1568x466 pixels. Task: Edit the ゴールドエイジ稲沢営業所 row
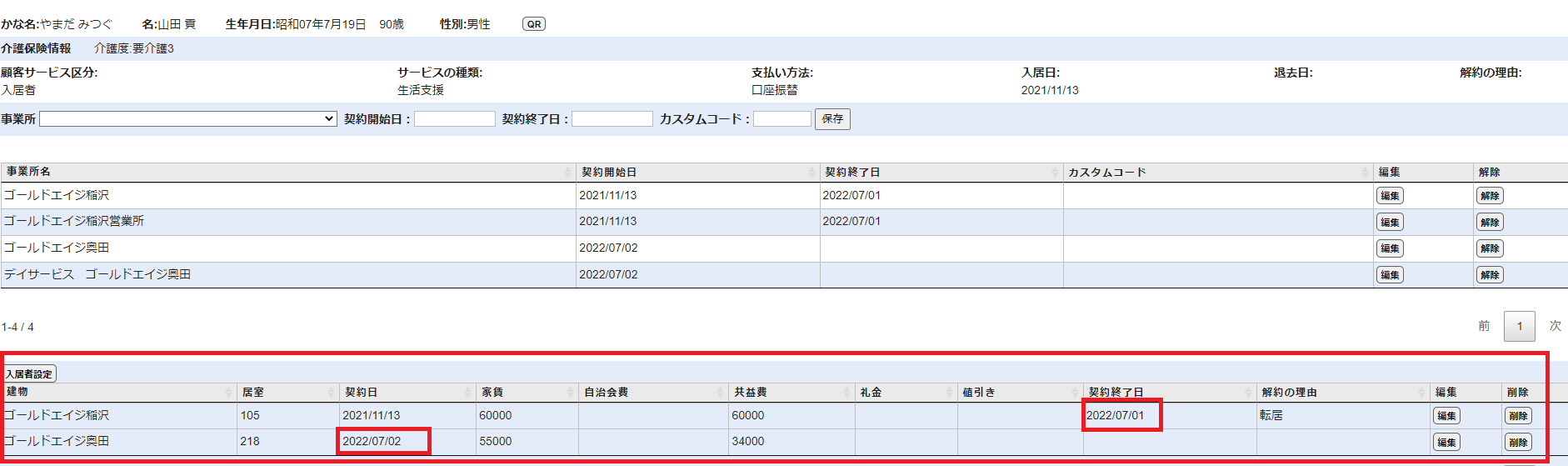[1389, 223]
